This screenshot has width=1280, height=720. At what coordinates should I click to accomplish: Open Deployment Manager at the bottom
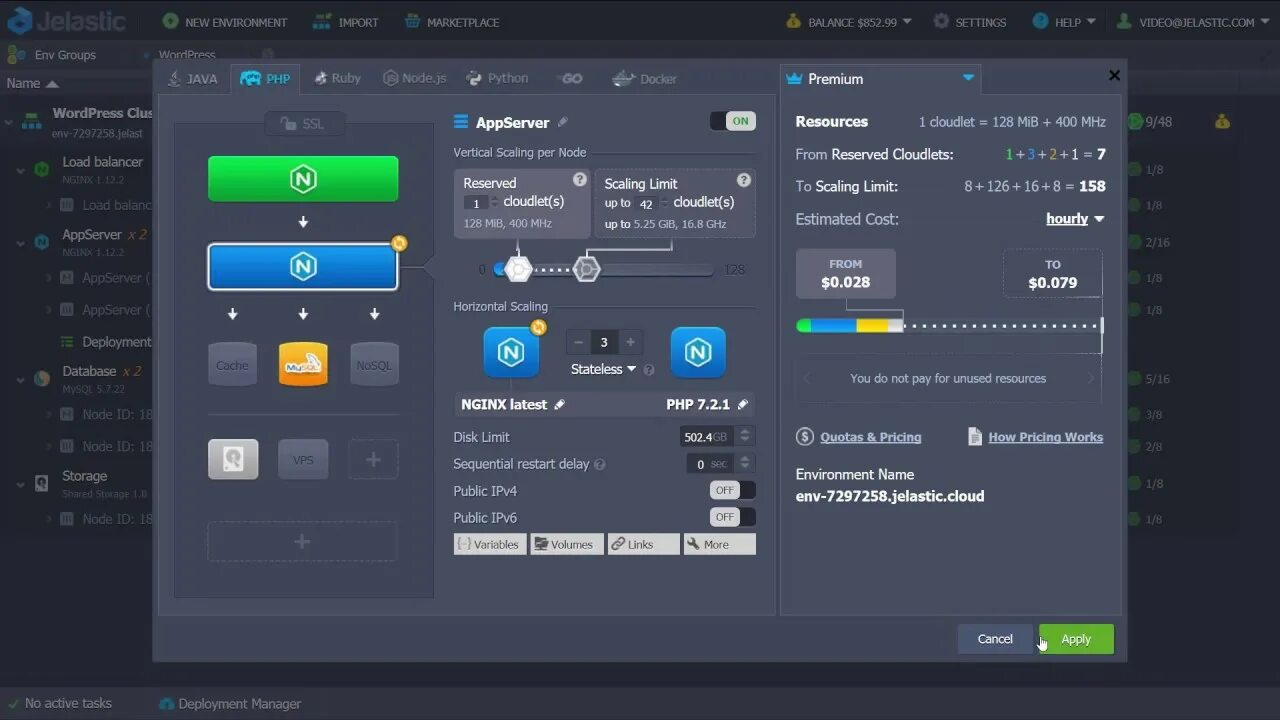coord(230,704)
